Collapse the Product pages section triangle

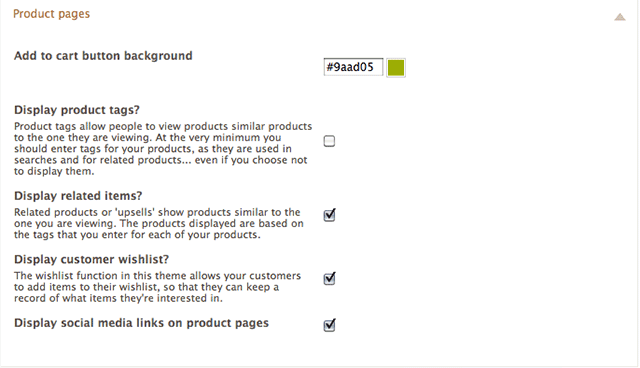[620, 17]
